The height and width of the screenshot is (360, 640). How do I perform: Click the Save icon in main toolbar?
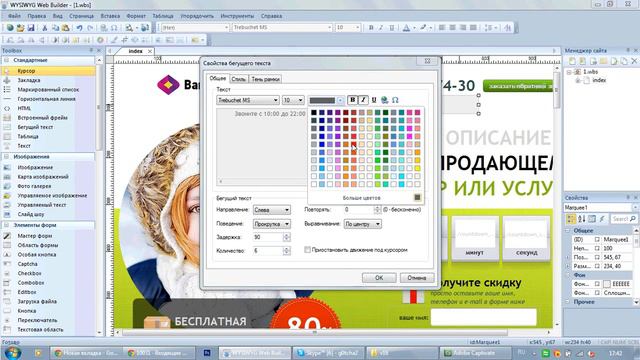[x=31, y=28]
